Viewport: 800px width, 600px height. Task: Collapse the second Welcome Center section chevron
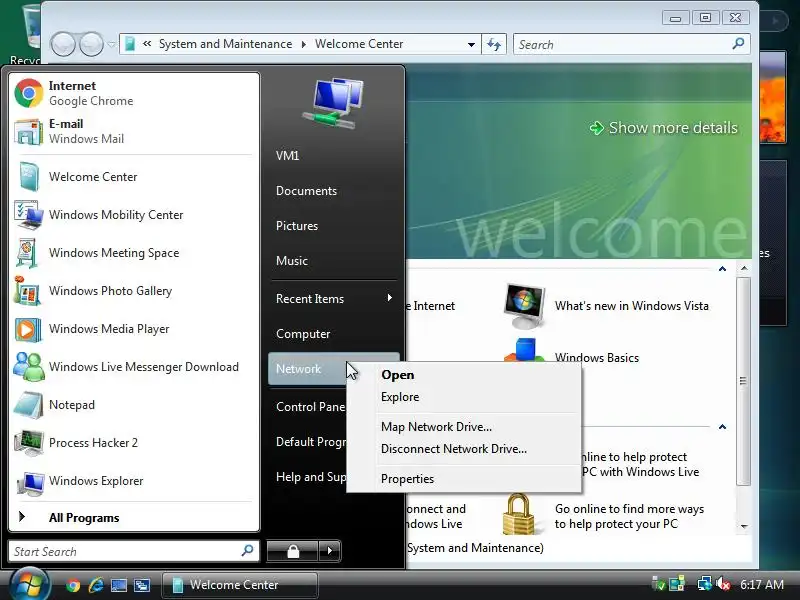click(x=722, y=427)
